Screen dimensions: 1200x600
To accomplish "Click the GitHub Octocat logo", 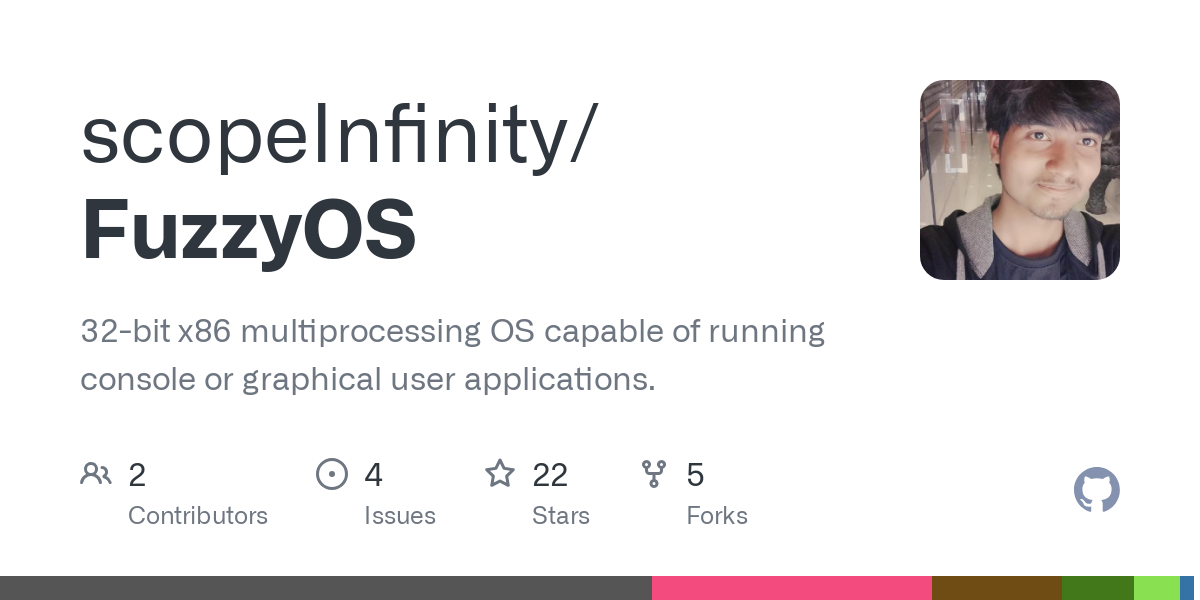I will click(1096, 490).
